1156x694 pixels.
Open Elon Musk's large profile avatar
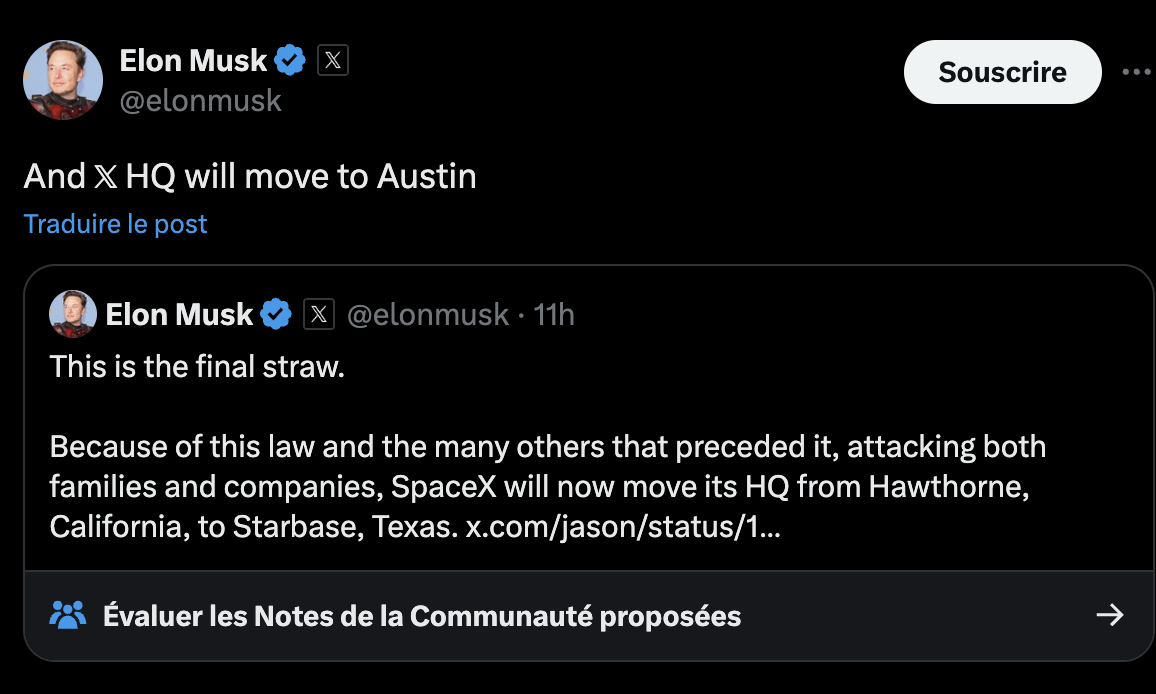coord(63,80)
